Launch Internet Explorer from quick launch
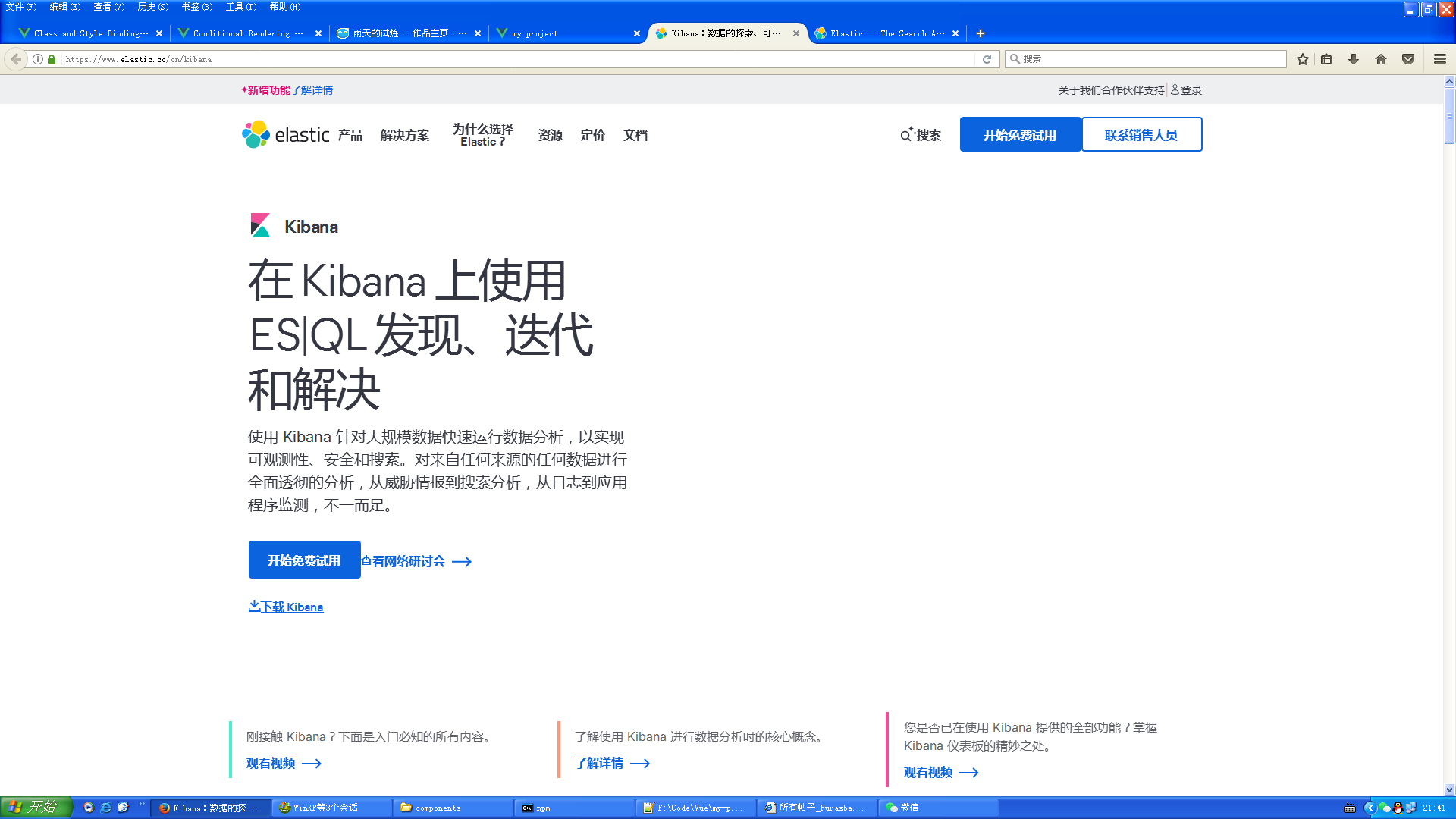This screenshot has width=1456, height=819. coord(105,808)
